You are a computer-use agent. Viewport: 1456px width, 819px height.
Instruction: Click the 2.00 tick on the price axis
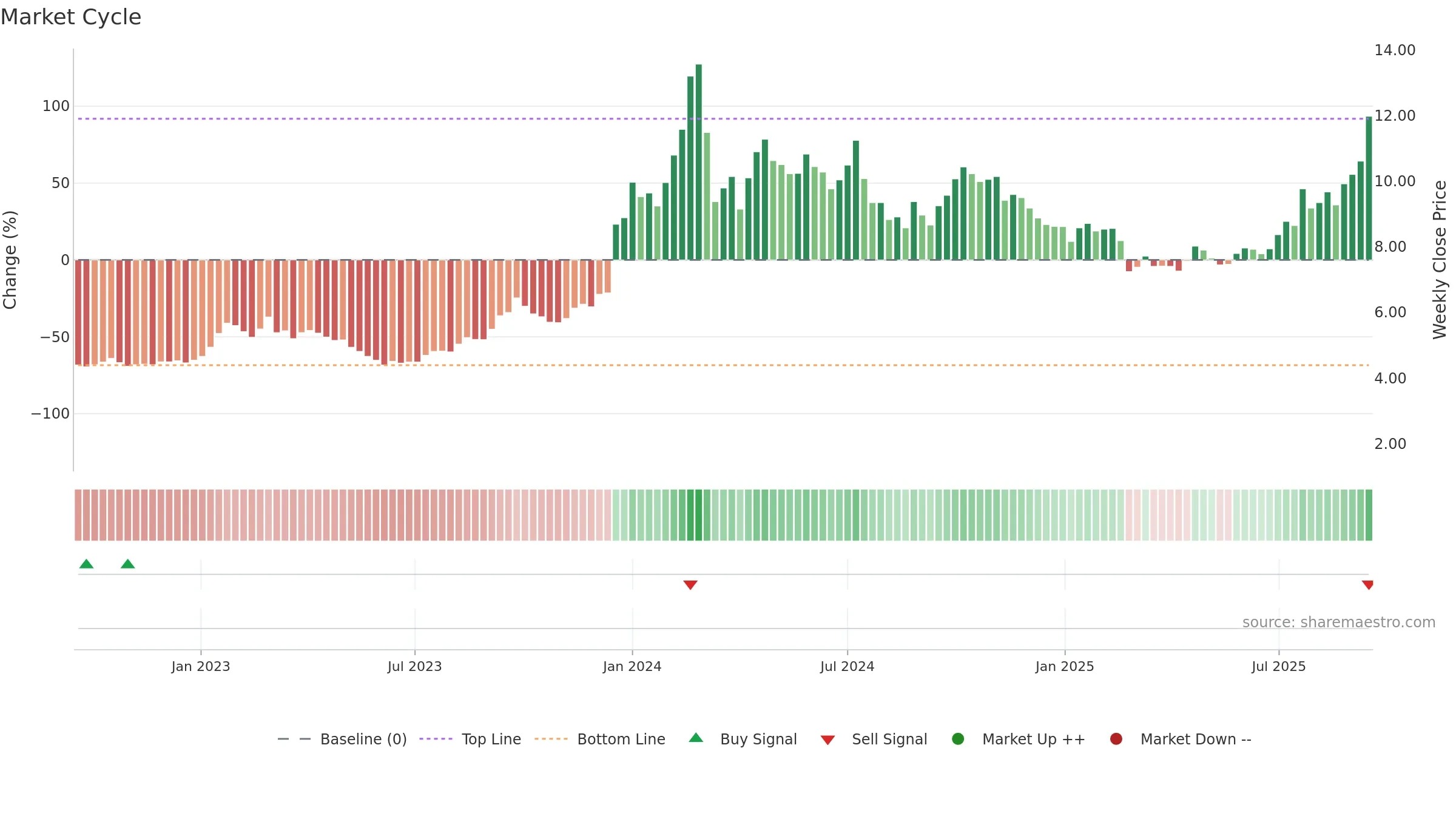1390,443
